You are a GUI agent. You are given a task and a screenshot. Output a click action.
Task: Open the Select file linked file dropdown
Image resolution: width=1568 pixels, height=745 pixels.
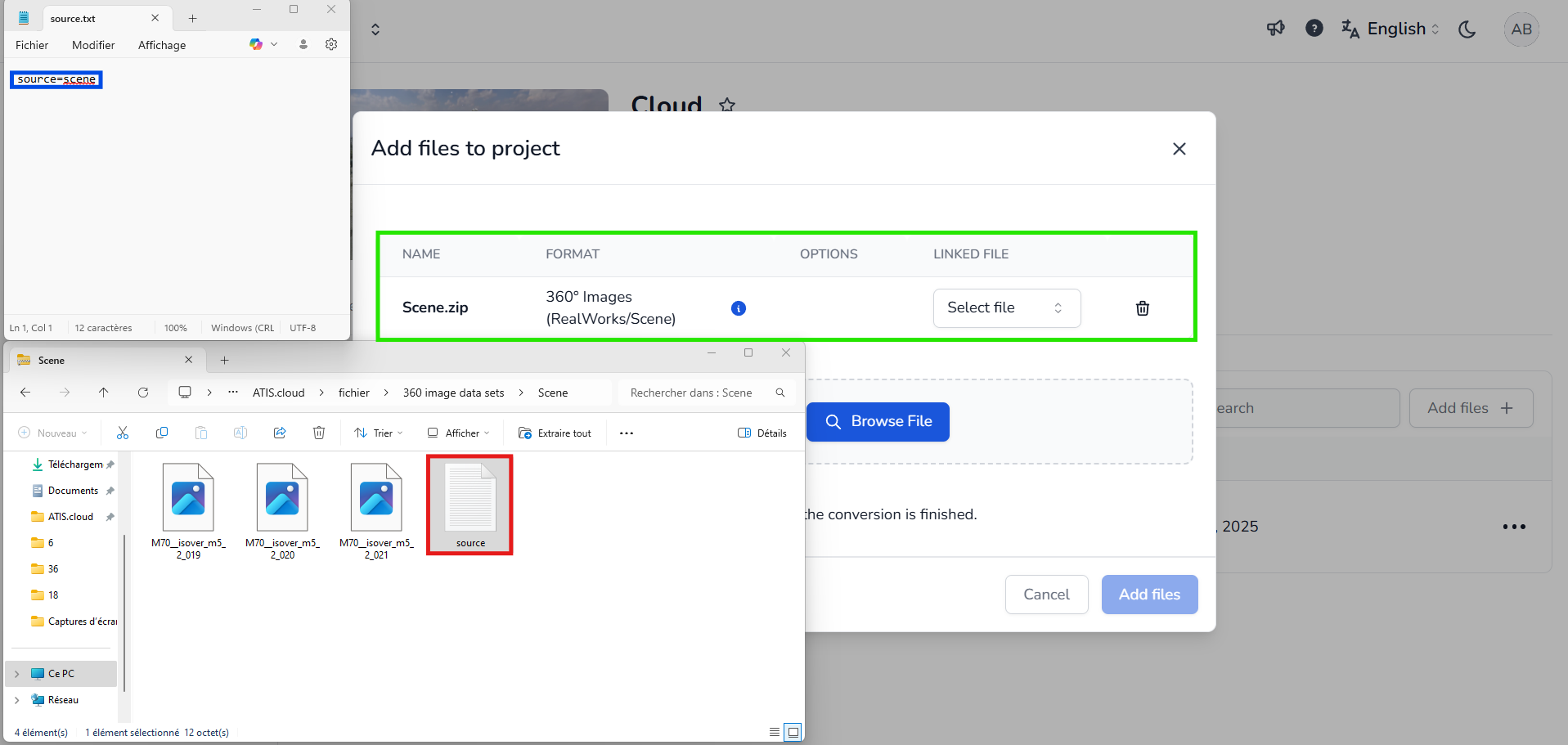(1006, 308)
